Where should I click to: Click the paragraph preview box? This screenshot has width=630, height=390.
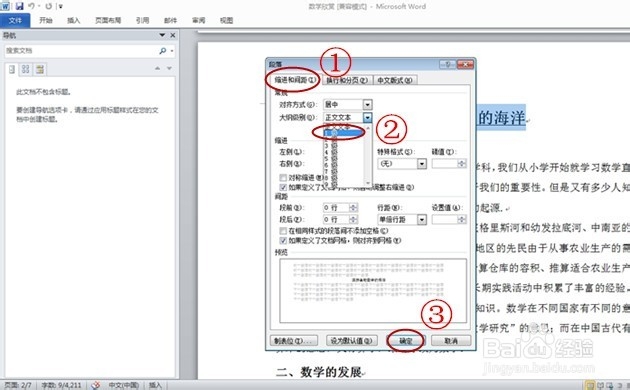pyautogui.click(x=373, y=290)
